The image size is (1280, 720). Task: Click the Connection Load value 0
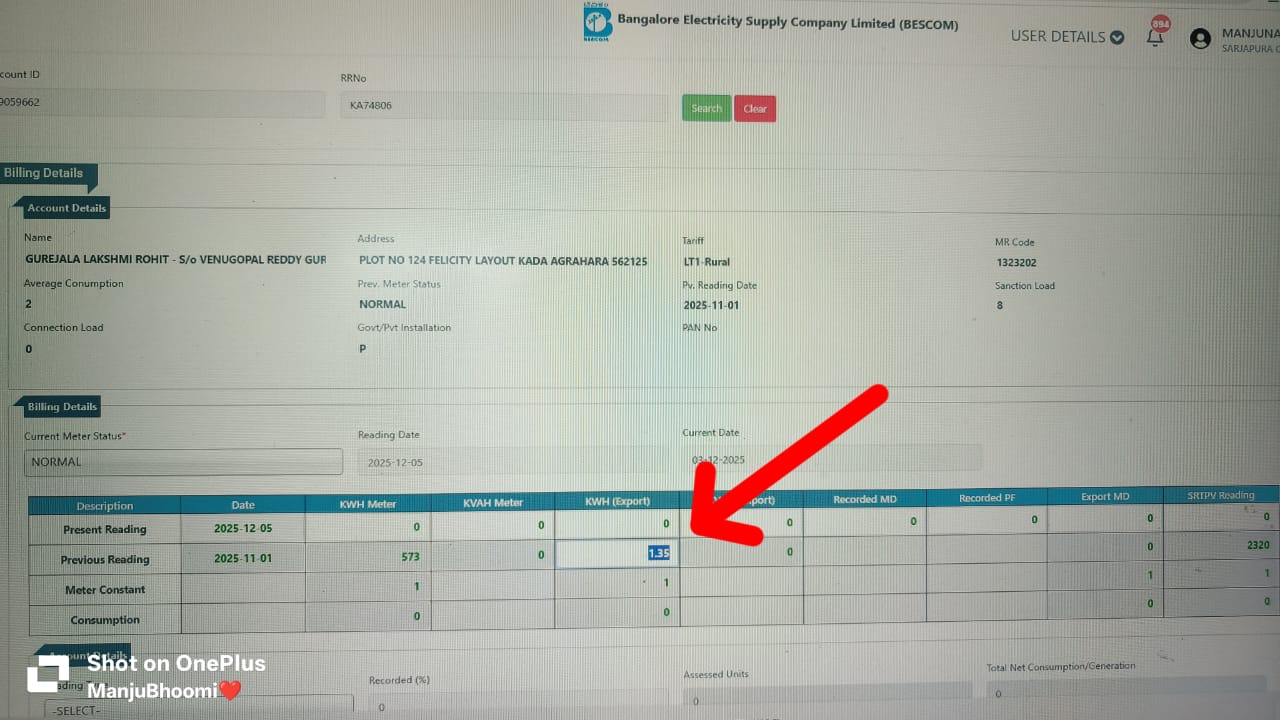pyautogui.click(x=28, y=349)
